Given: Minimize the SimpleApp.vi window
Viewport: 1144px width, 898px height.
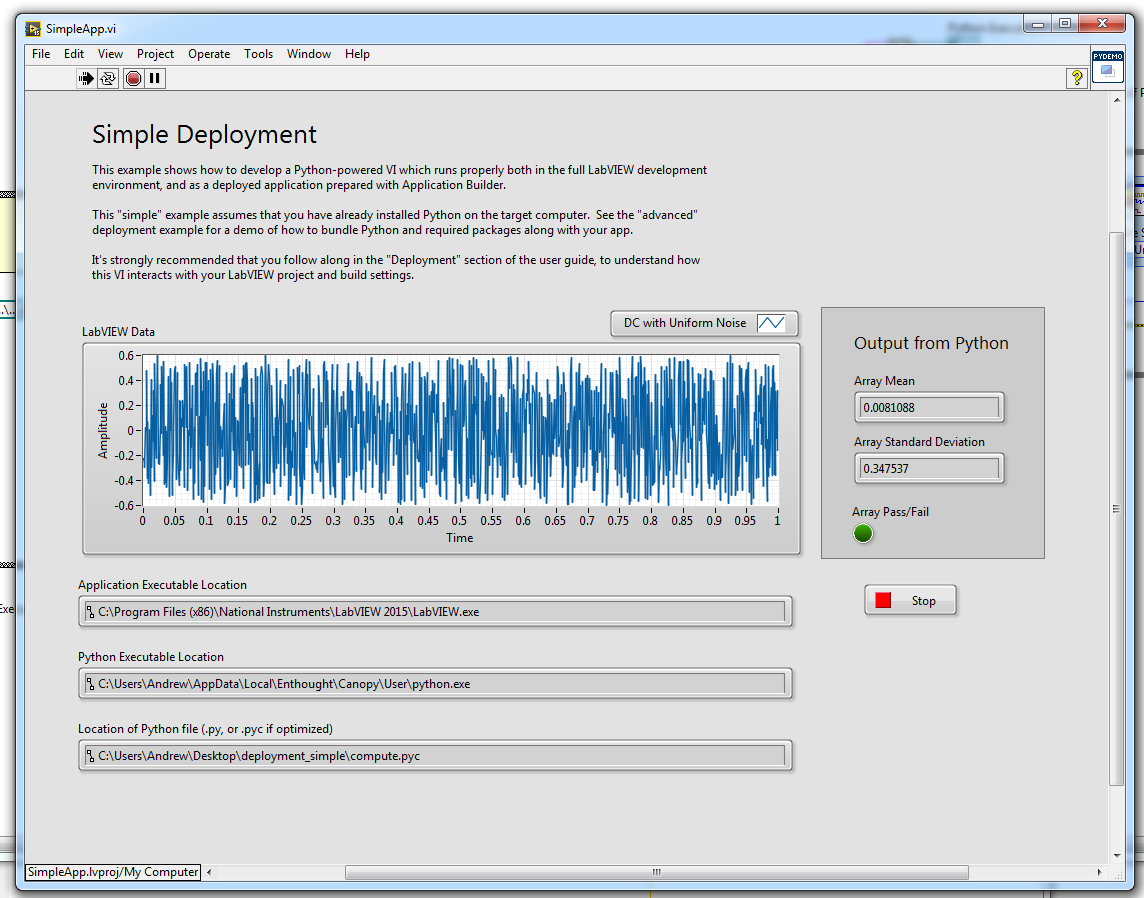Looking at the screenshot, I should (x=1038, y=24).
